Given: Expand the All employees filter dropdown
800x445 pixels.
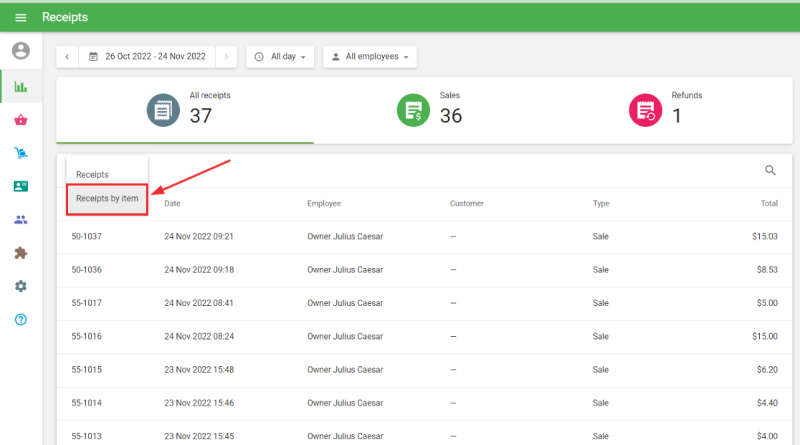Looking at the screenshot, I should (369, 57).
